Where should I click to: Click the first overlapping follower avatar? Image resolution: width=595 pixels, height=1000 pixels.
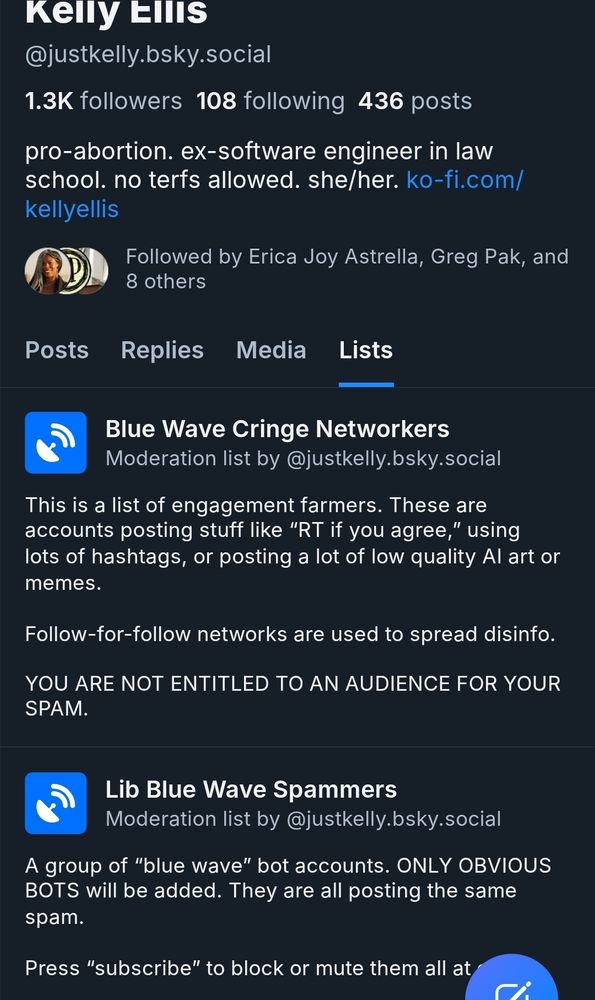click(x=50, y=268)
